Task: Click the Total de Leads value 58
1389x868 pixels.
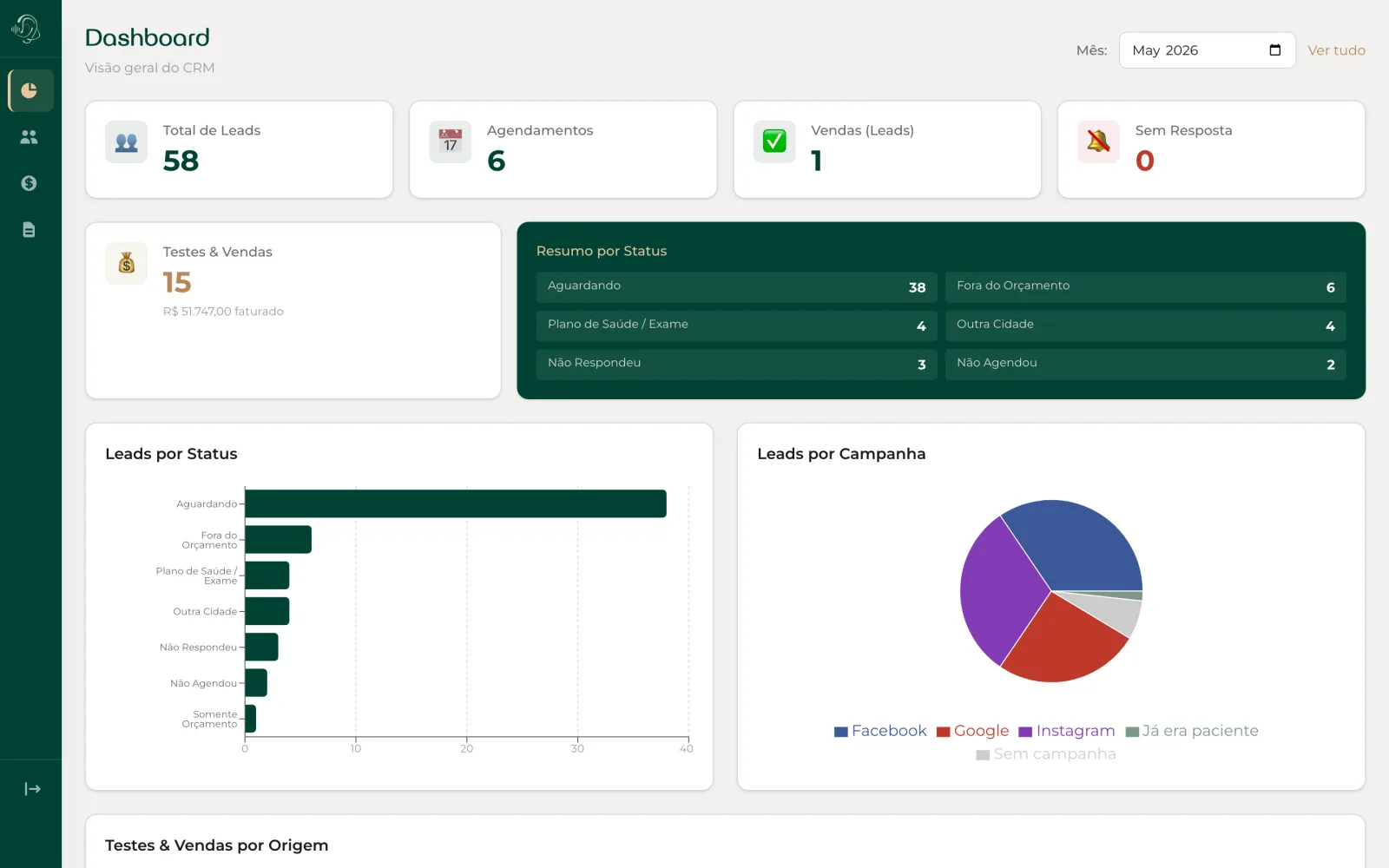Action: tap(181, 161)
